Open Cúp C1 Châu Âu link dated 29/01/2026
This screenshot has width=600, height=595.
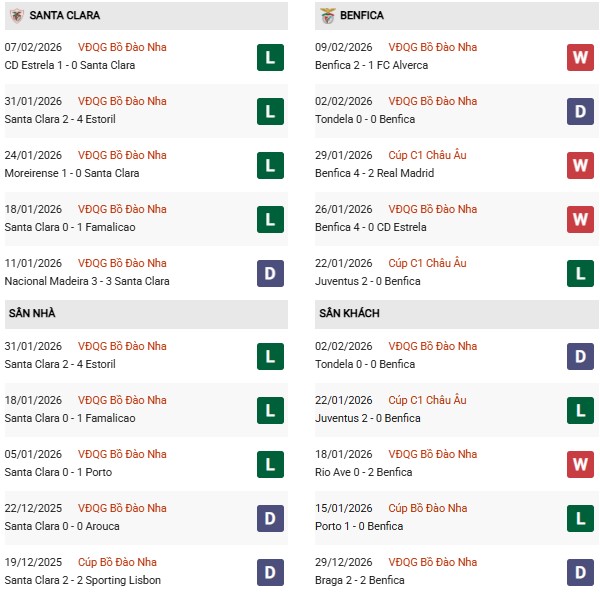[427, 155]
